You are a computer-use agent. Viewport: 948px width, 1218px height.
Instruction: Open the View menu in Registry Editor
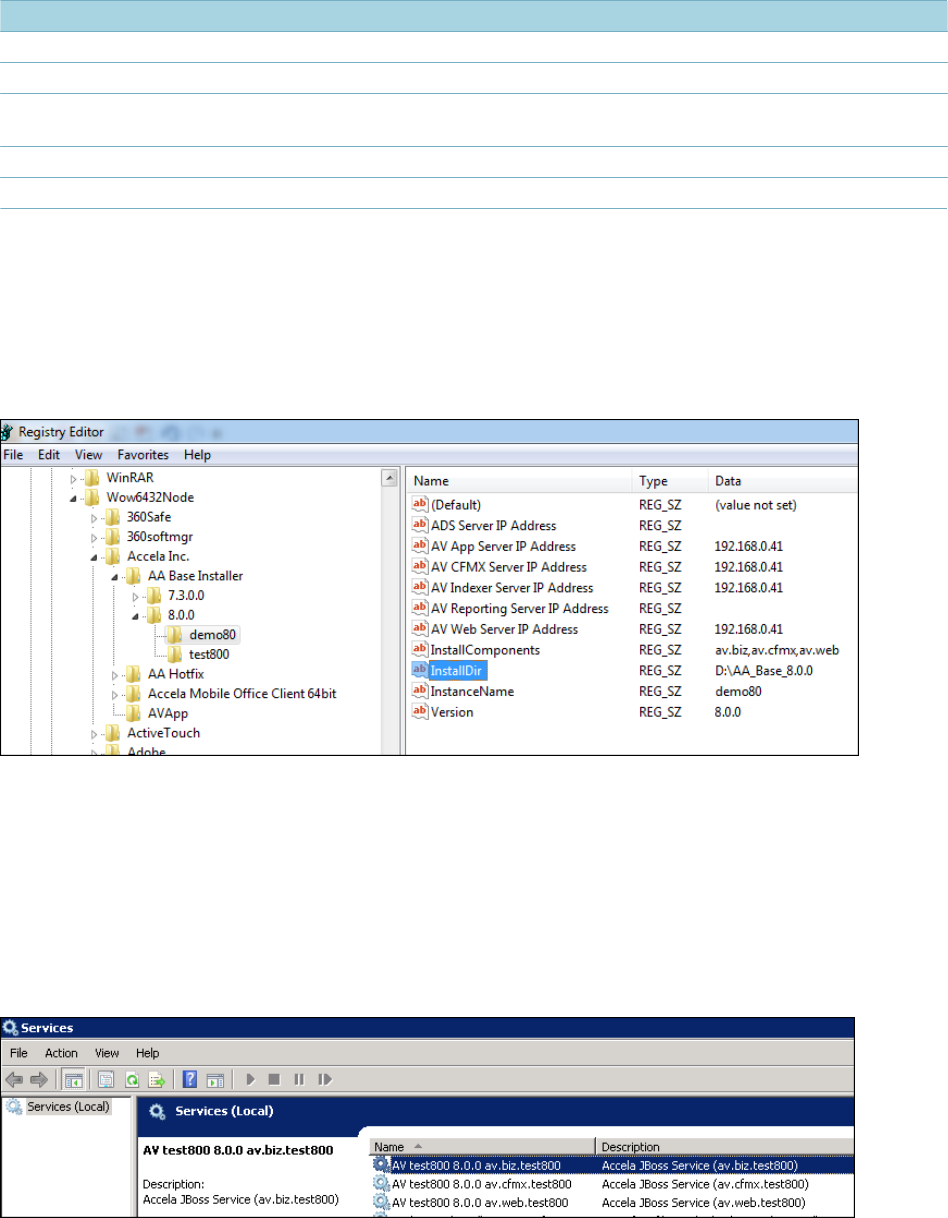[88, 455]
